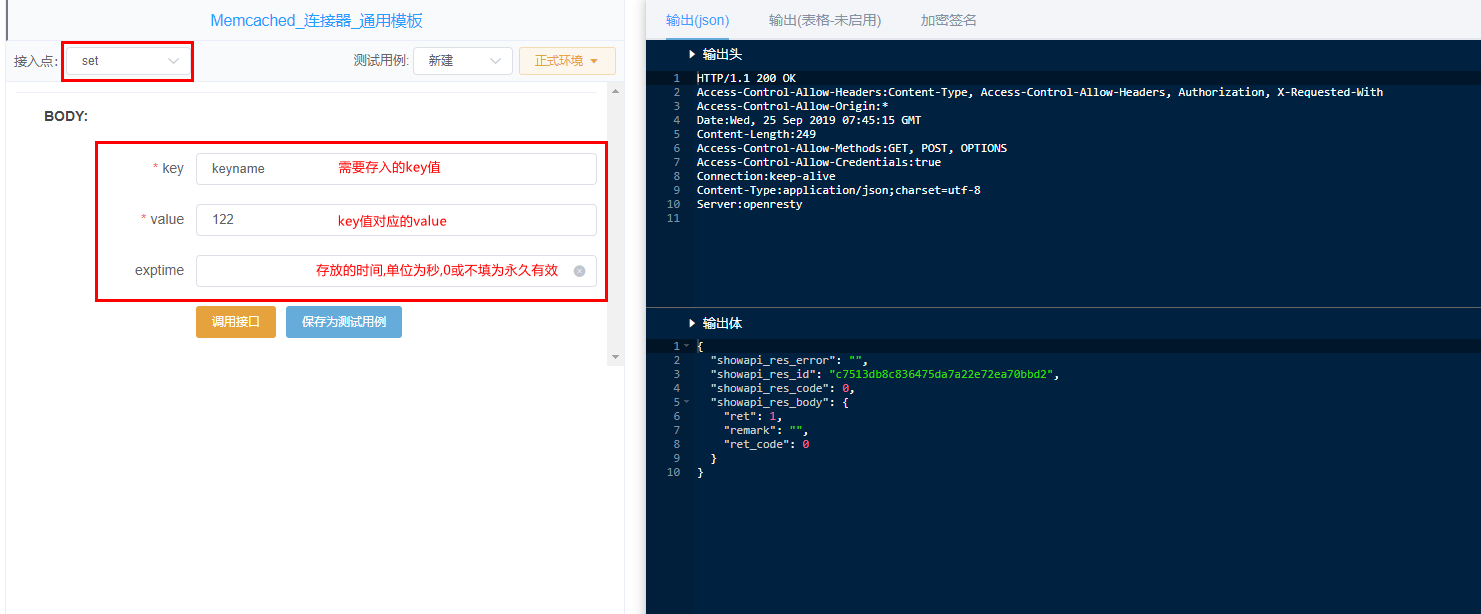
Task: Clear the exptime field with the x icon
Action: (x=579, y=271)
